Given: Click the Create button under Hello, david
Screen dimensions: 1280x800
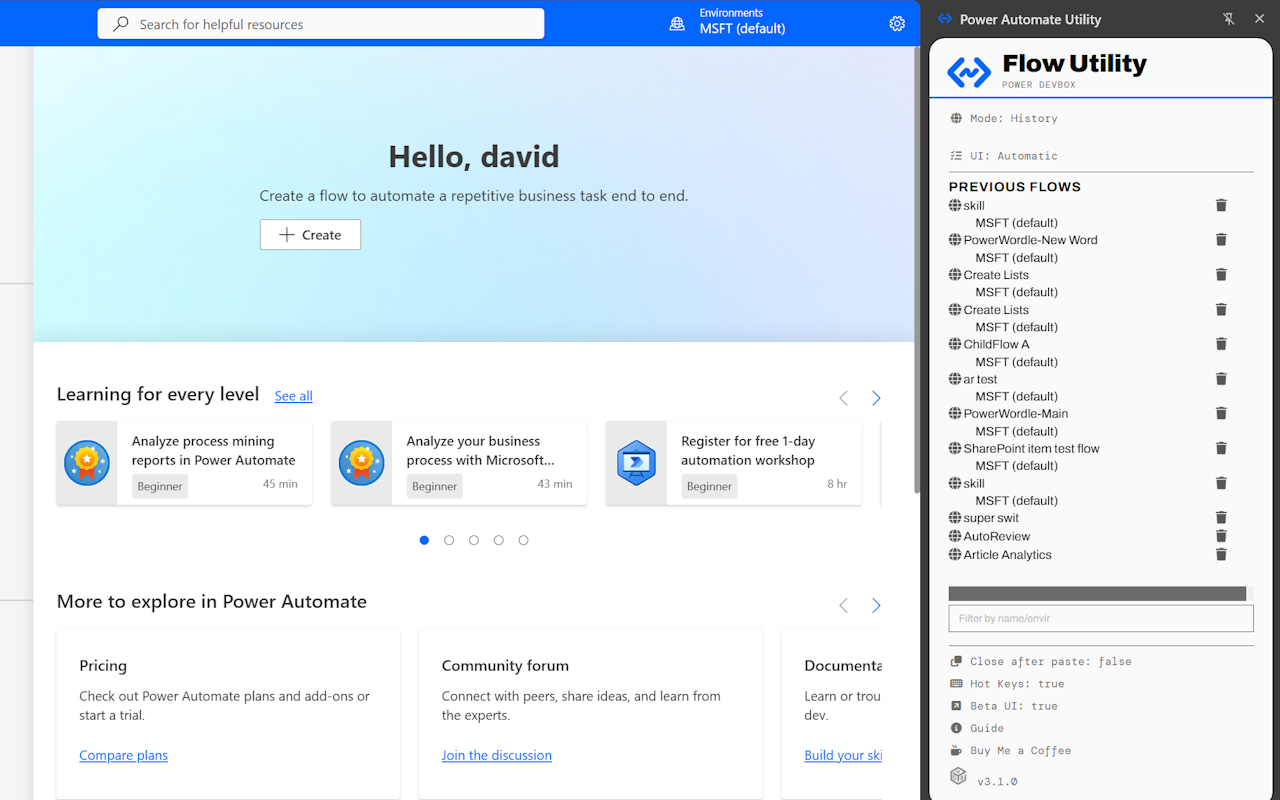Looking at the screenshot, I should (x=310, y=235).
